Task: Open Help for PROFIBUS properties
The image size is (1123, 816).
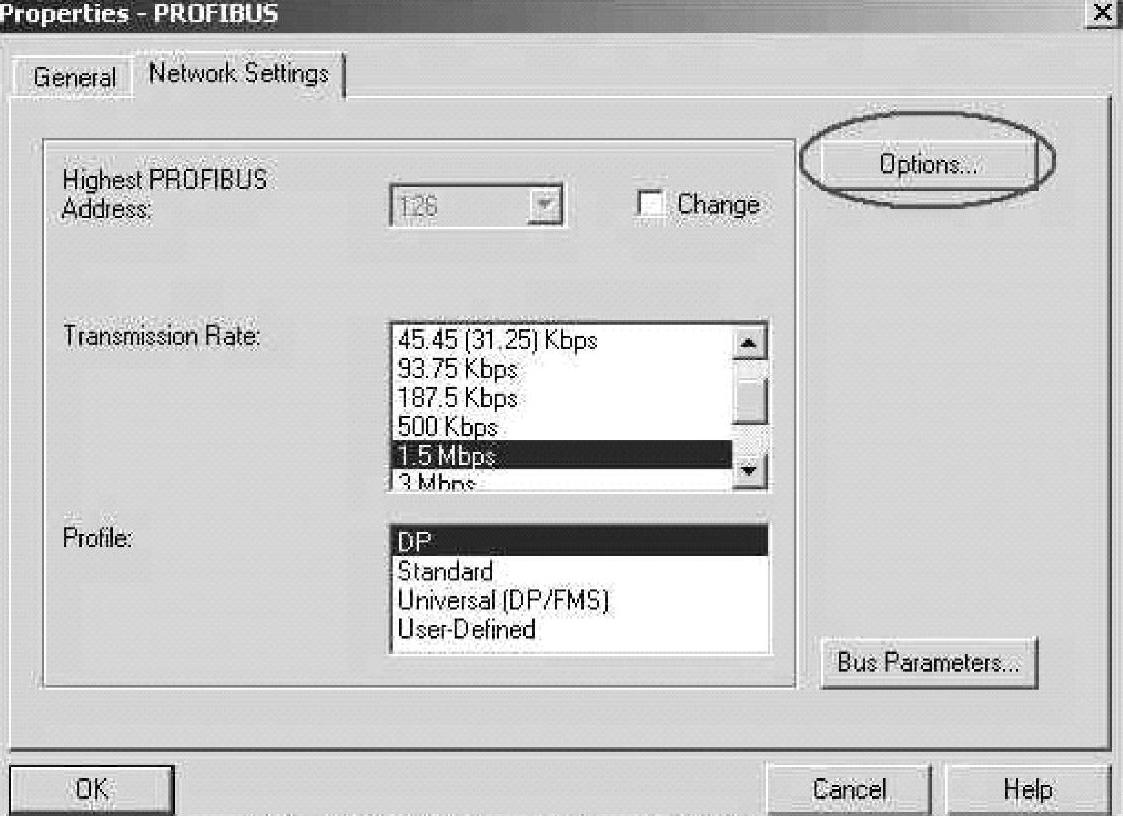Action: [x=1027, y=789]
